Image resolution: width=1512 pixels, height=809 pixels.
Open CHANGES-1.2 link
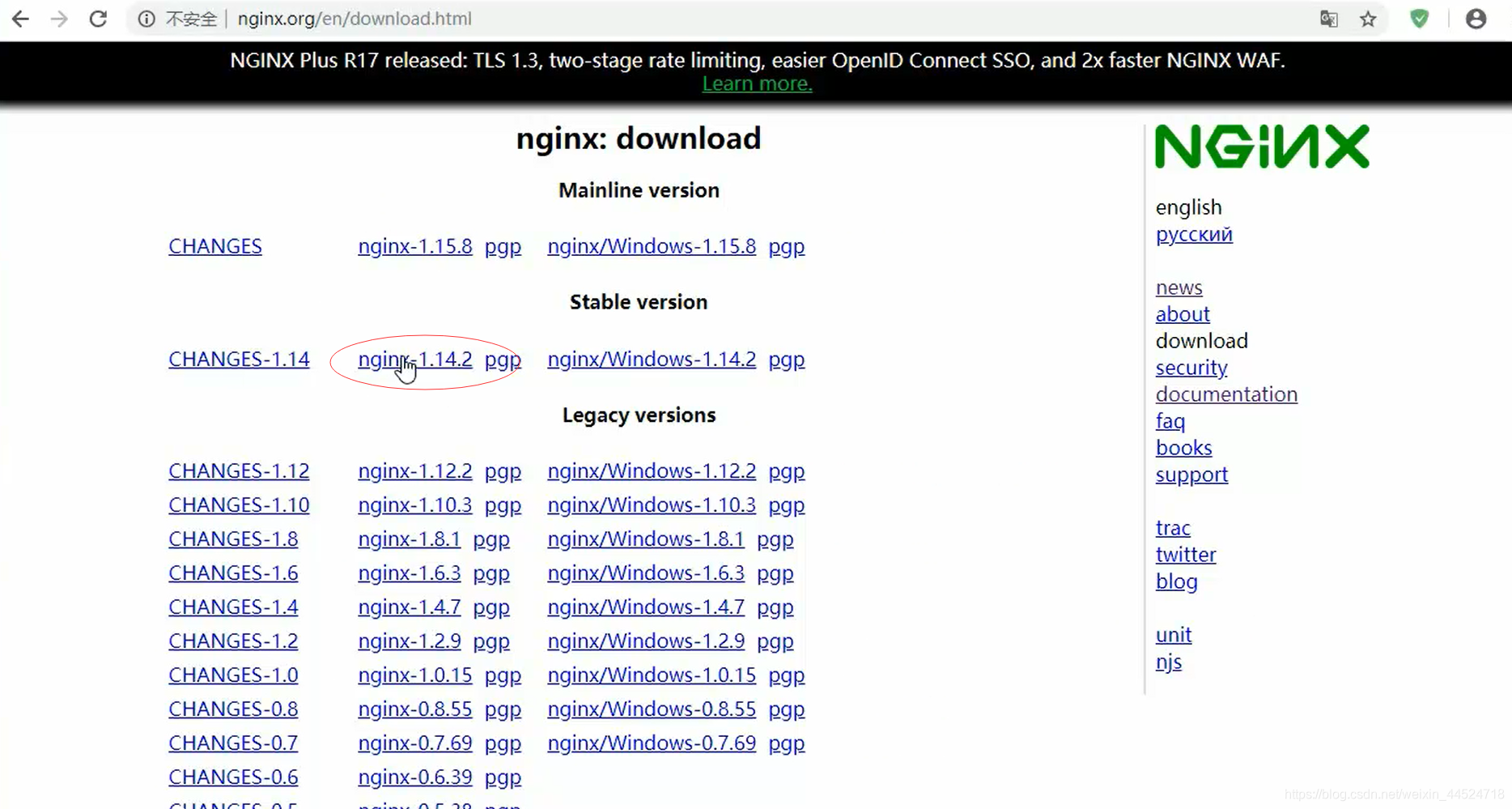[233, 641]
